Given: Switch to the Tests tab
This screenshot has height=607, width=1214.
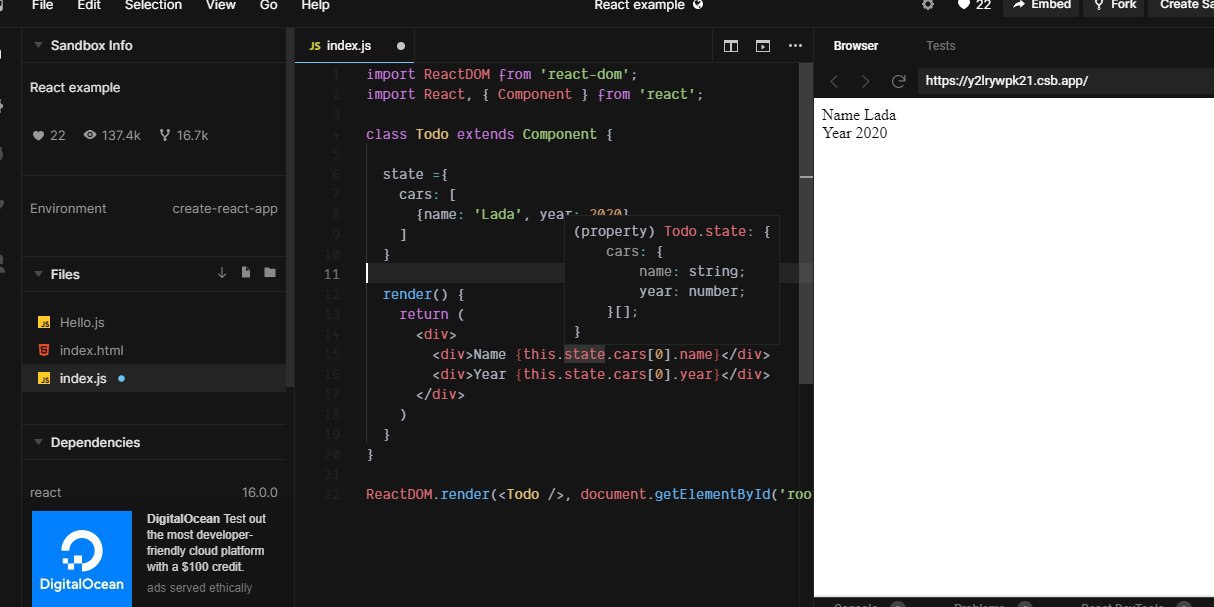Looking at the screenshot, I should tap(940, 46).
